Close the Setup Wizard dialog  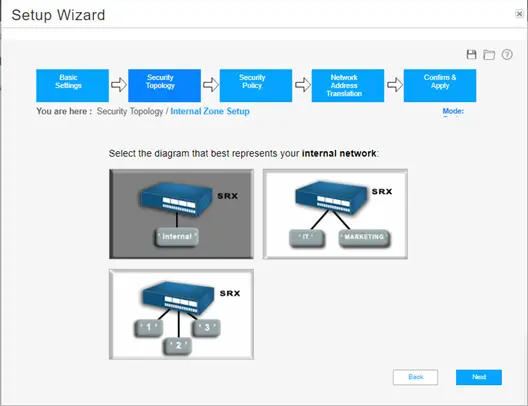(519, 14)
